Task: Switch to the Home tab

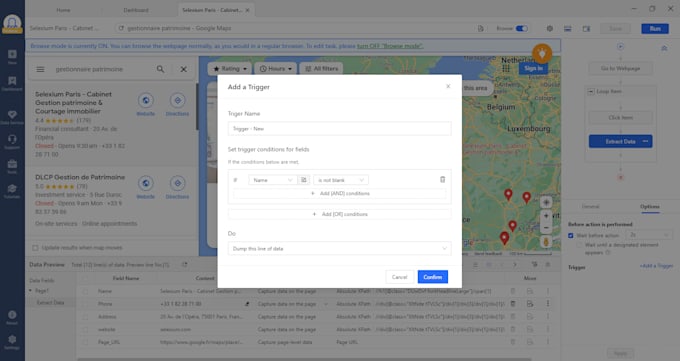Action: 63,10
